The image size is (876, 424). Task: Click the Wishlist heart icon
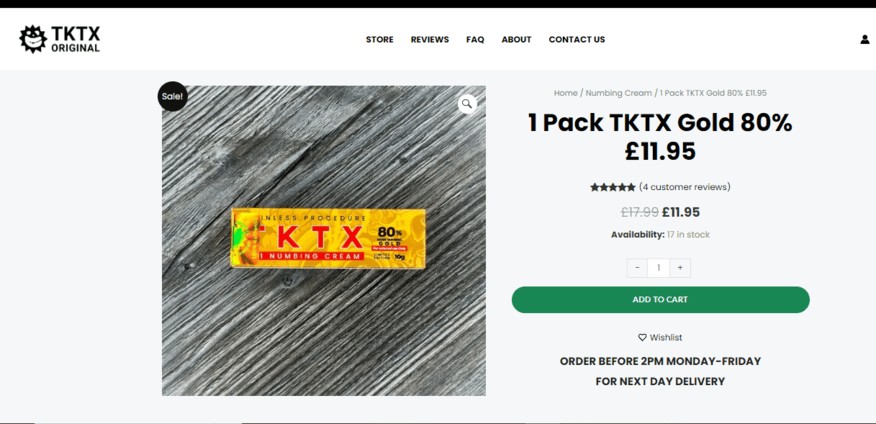[x=642, y=337]
